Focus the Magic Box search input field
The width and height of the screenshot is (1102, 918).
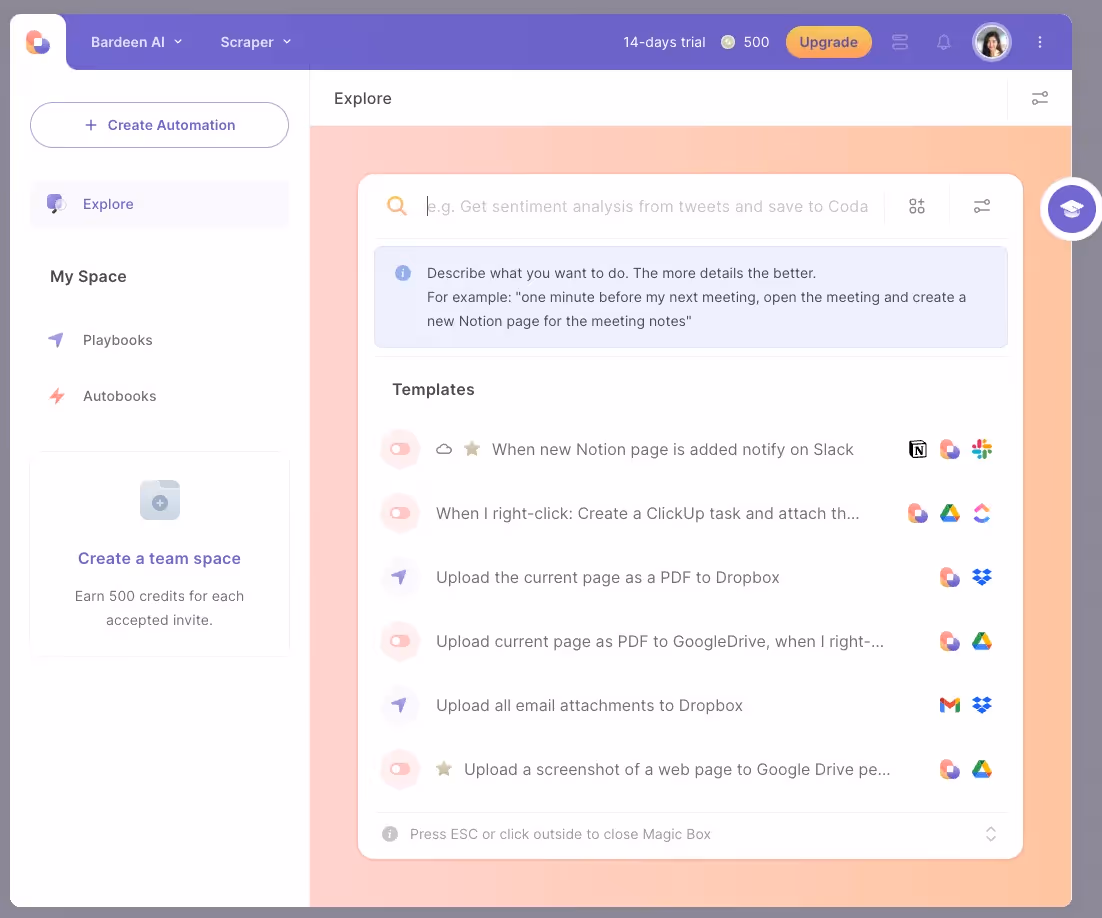[x=647, y=206]
